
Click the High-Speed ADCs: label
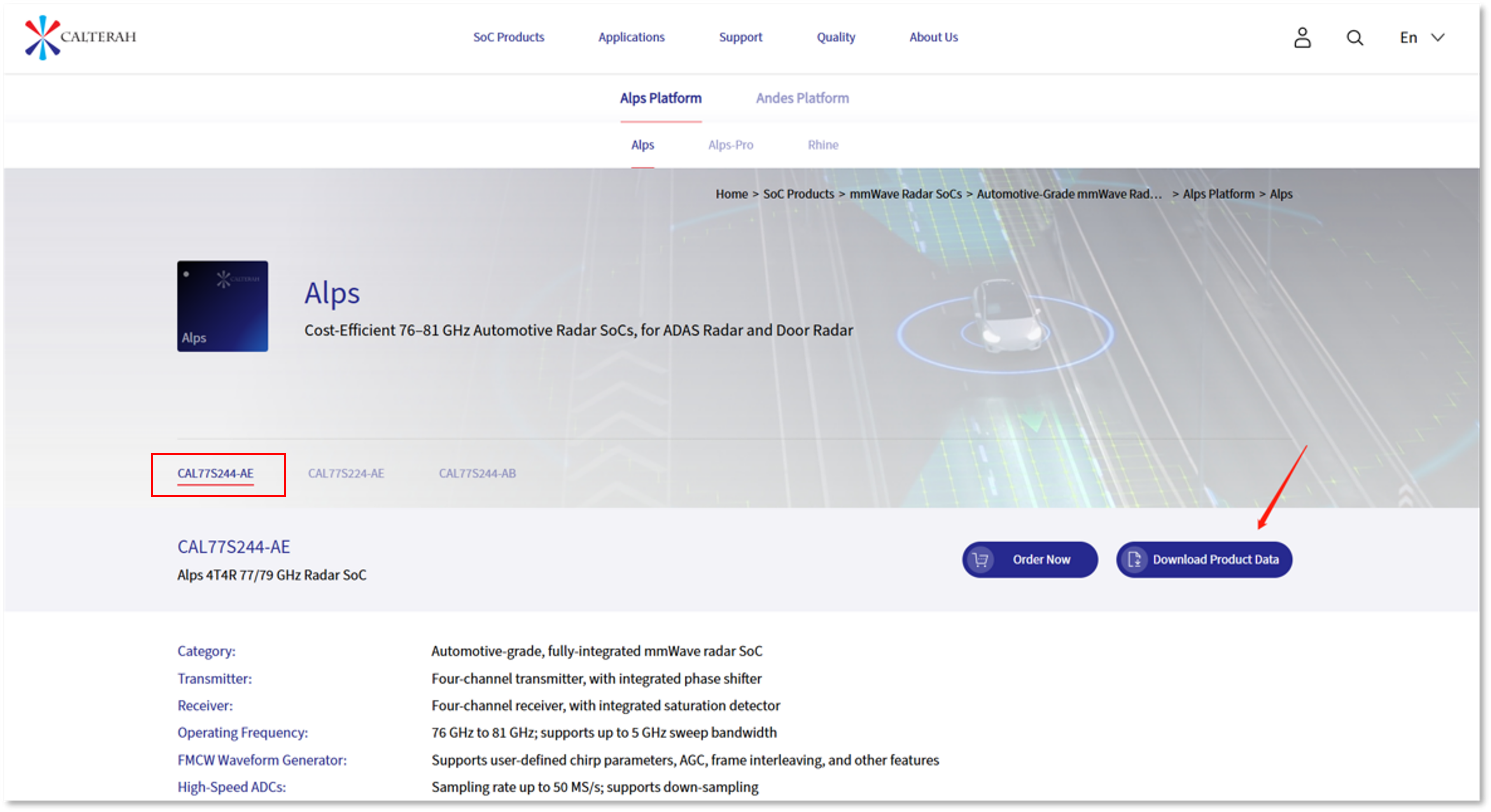(x=231, y=788)
